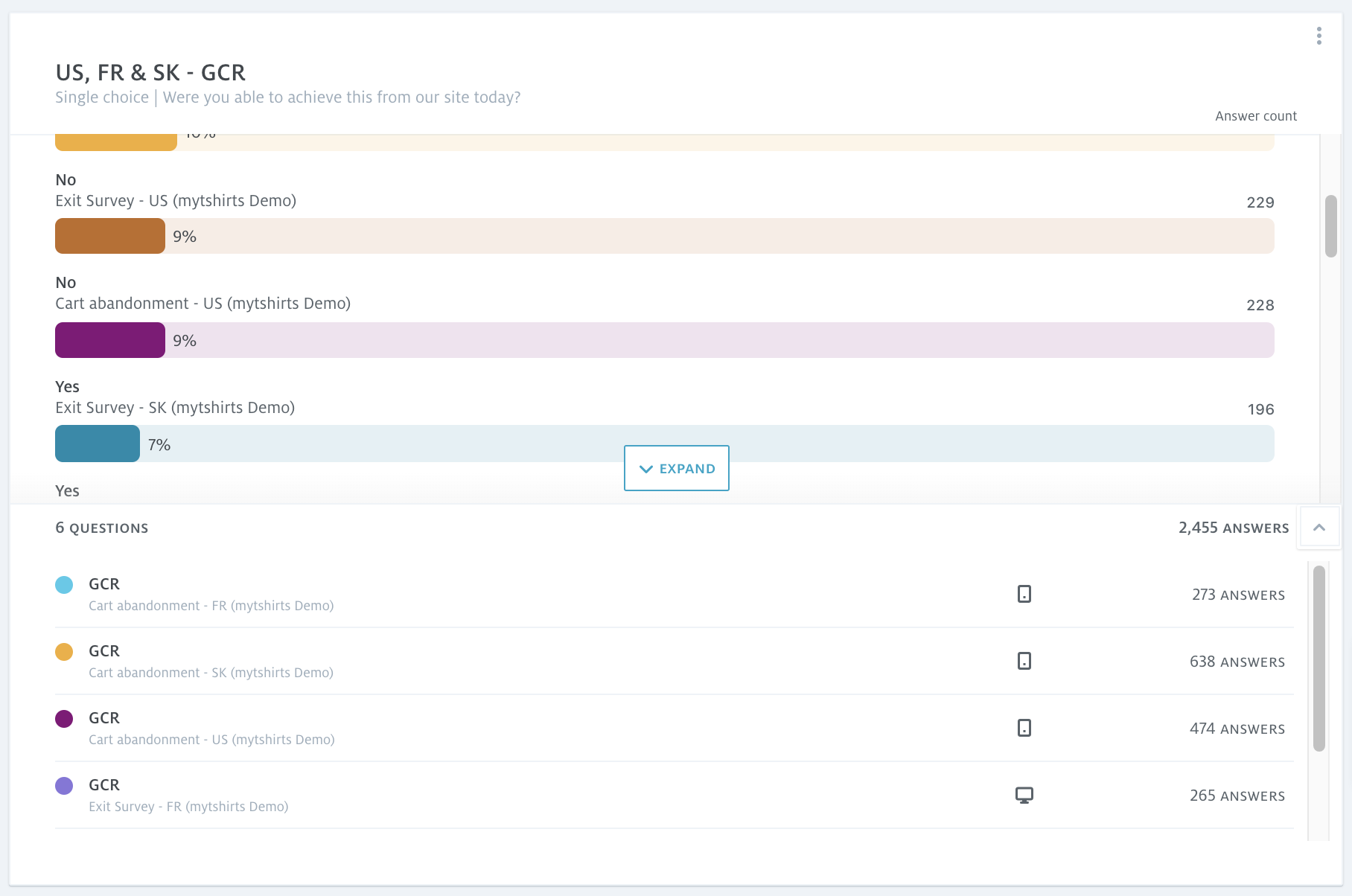The image size is (1352, 896).
Task: Click the mobile icon for Cart abandonment SK
Action: click(1024, 661)
